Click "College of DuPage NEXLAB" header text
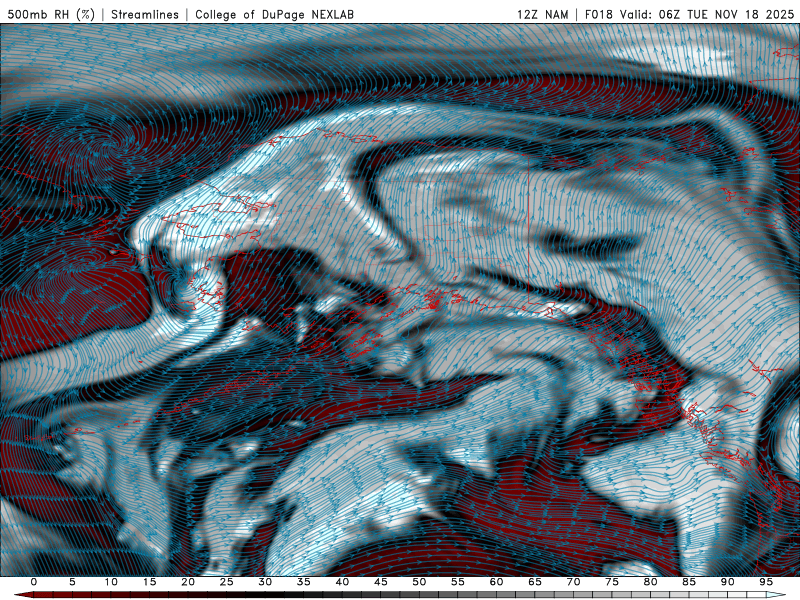 pyautogui.click(x=274, y=15)
